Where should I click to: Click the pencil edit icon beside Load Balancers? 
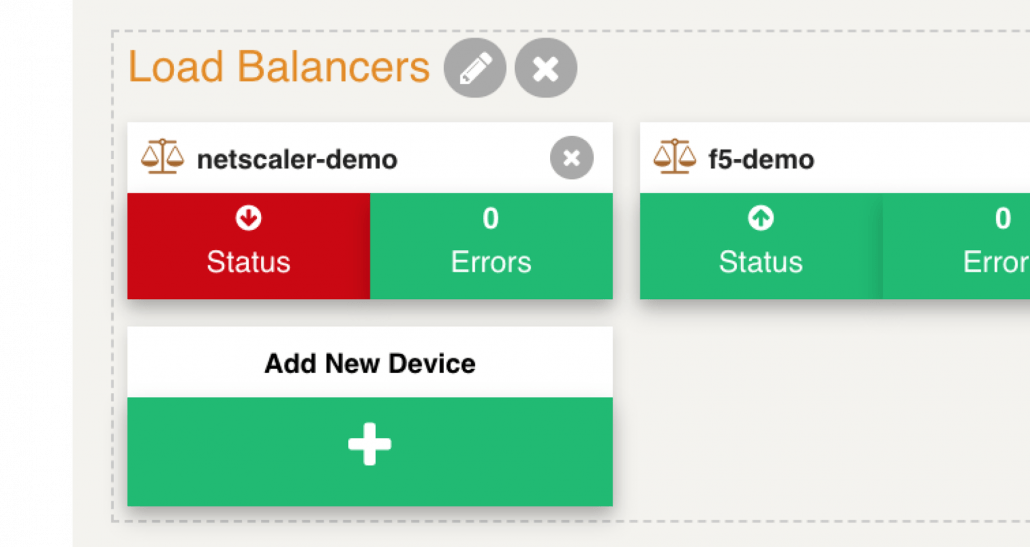point(475,68)
